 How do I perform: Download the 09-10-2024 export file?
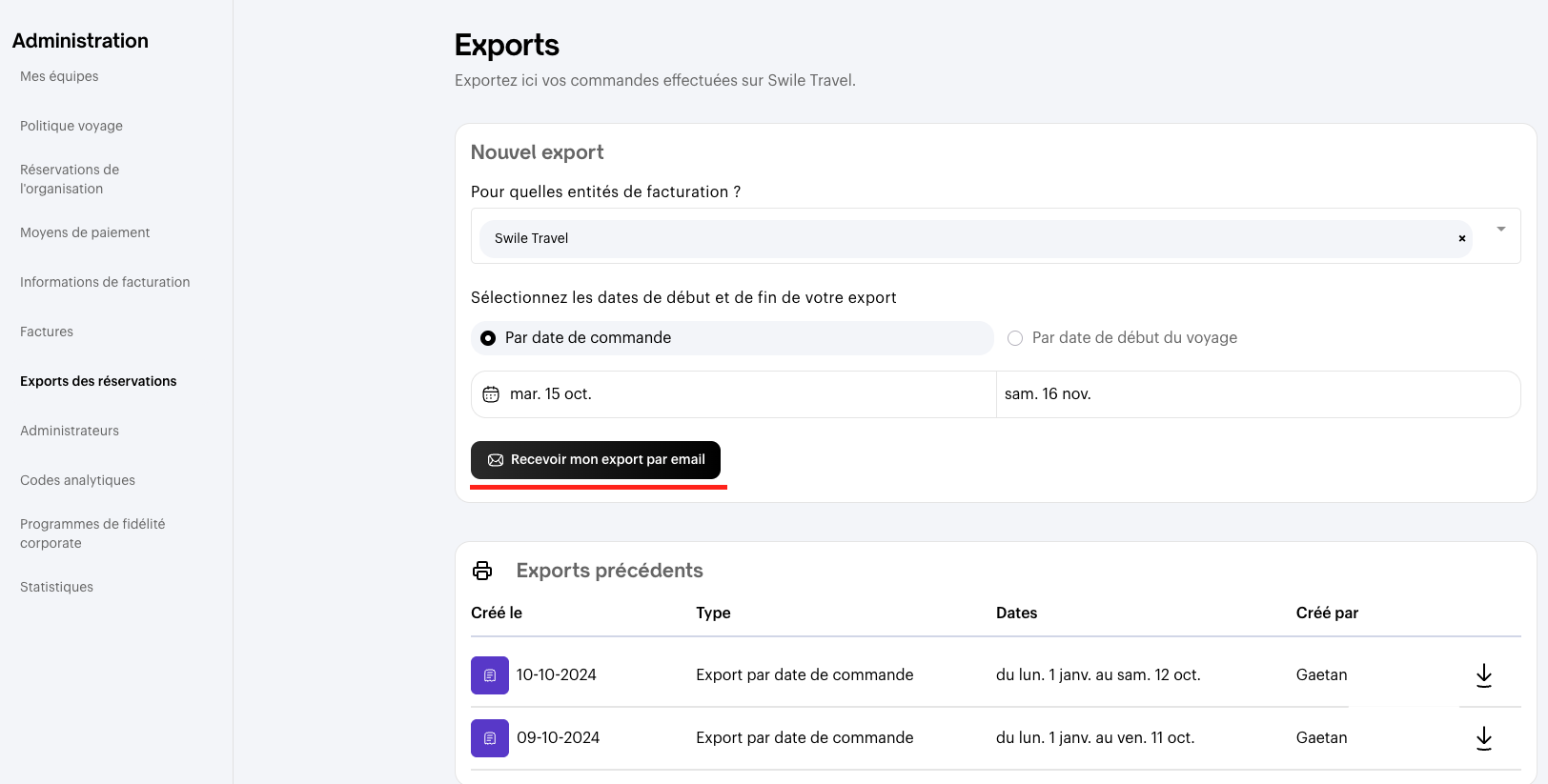(x=1483, y=738)
